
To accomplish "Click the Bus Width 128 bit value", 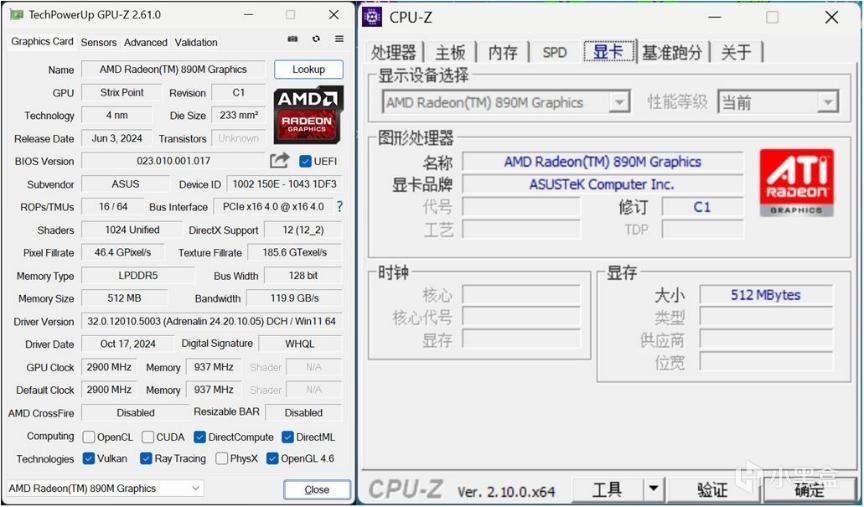I will 303,275.
